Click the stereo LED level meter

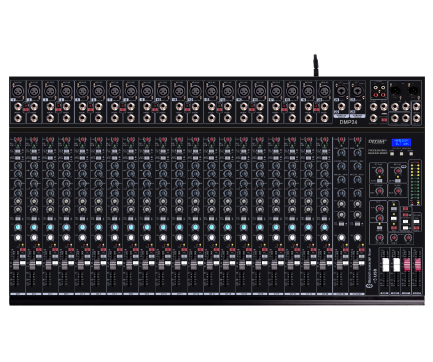[x=415, y=183]
